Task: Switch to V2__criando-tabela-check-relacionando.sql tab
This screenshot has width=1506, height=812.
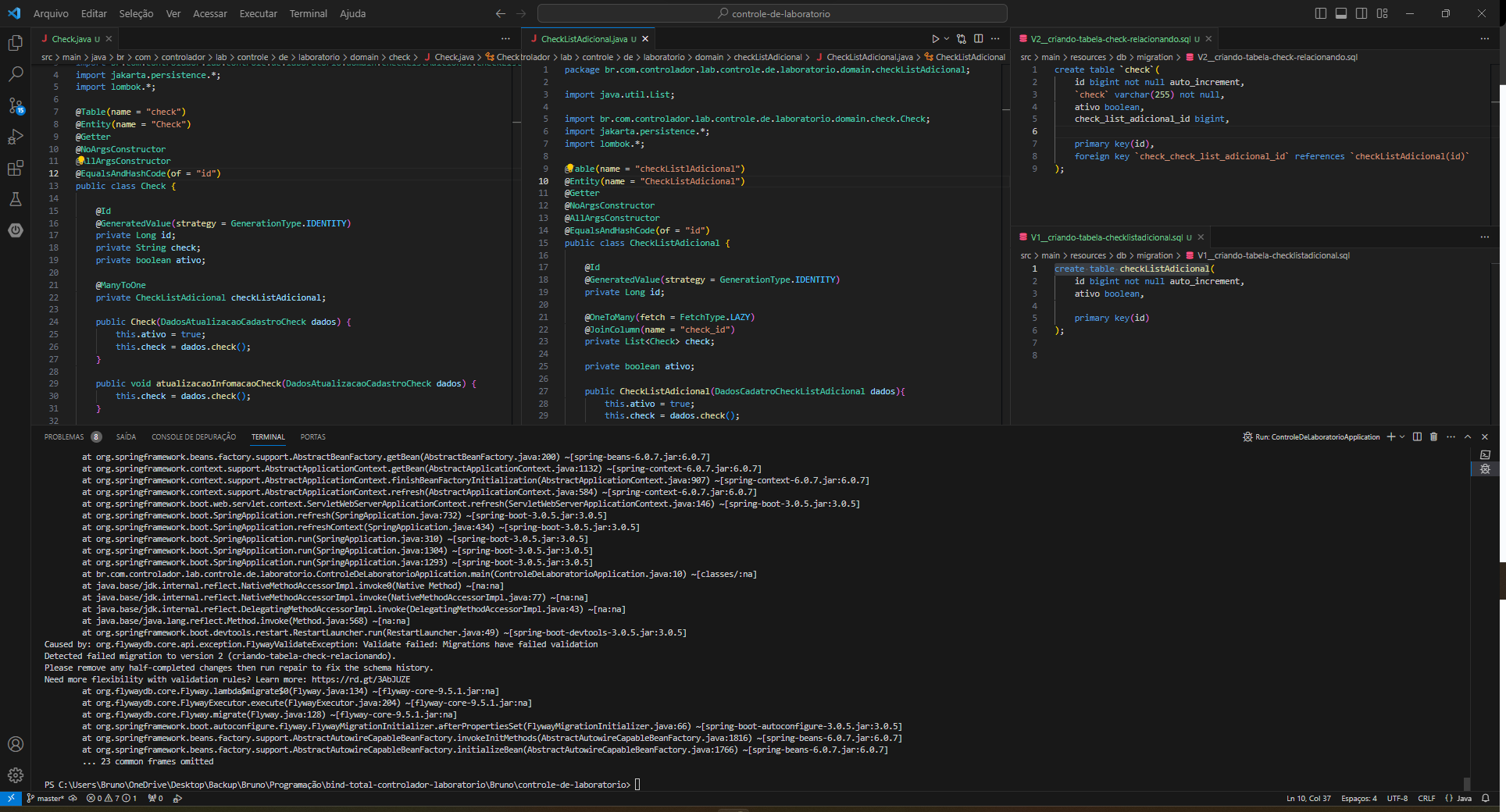Action: click(x=1110, y=39)
